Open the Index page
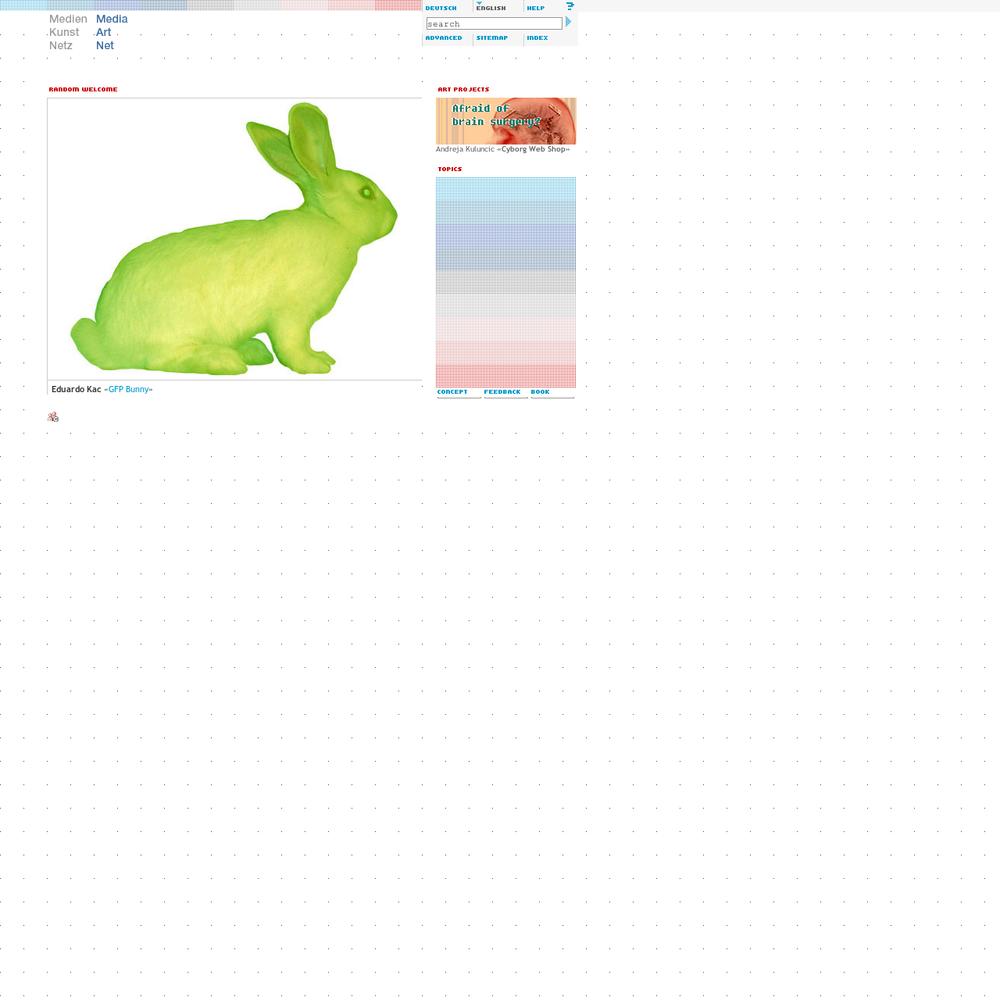 pos(537,38)
